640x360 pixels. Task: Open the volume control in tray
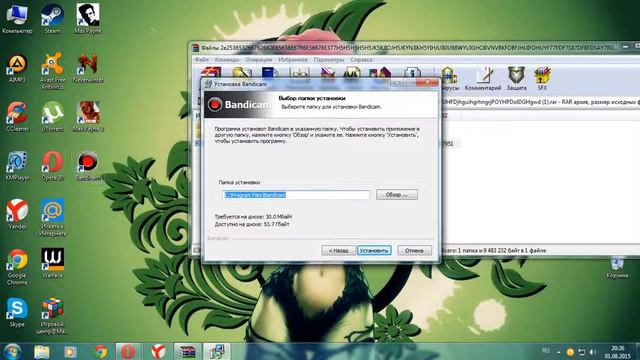tap(593, 352)
